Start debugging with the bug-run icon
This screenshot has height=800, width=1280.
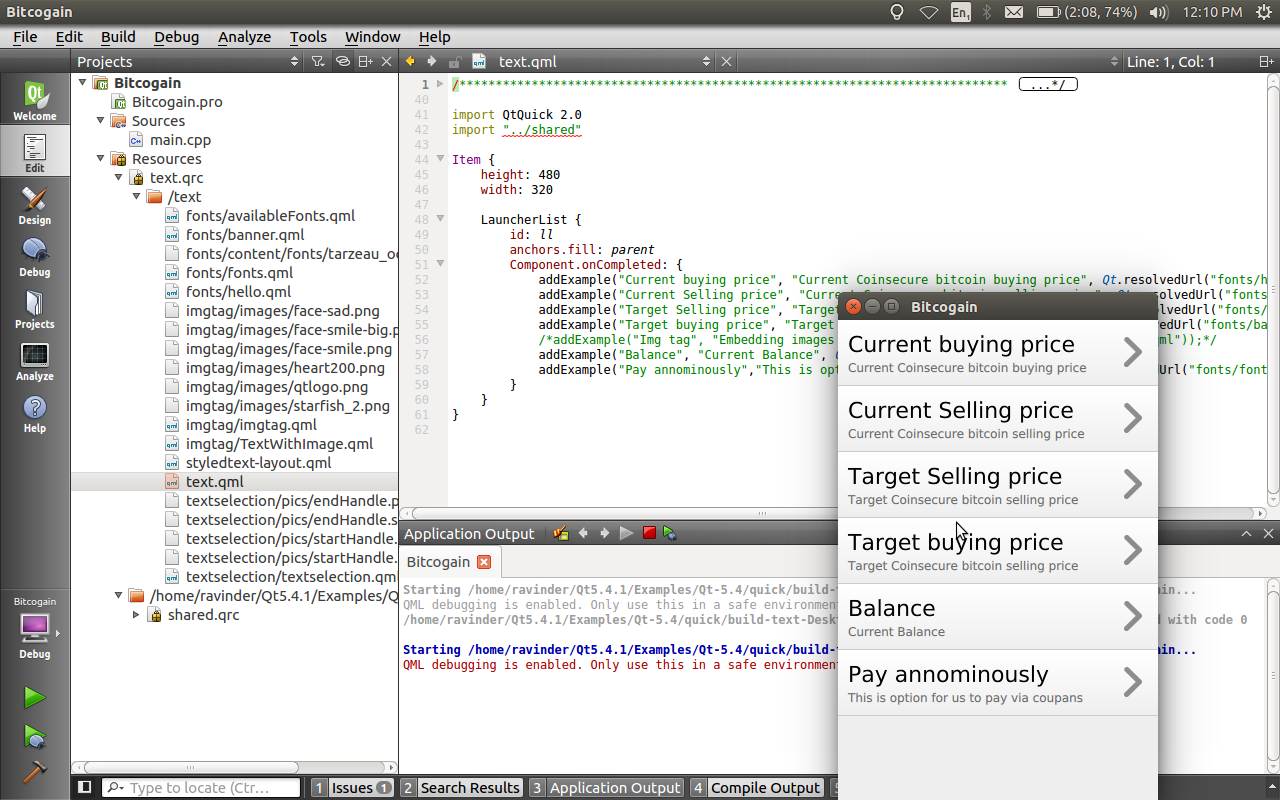(34, 736)
